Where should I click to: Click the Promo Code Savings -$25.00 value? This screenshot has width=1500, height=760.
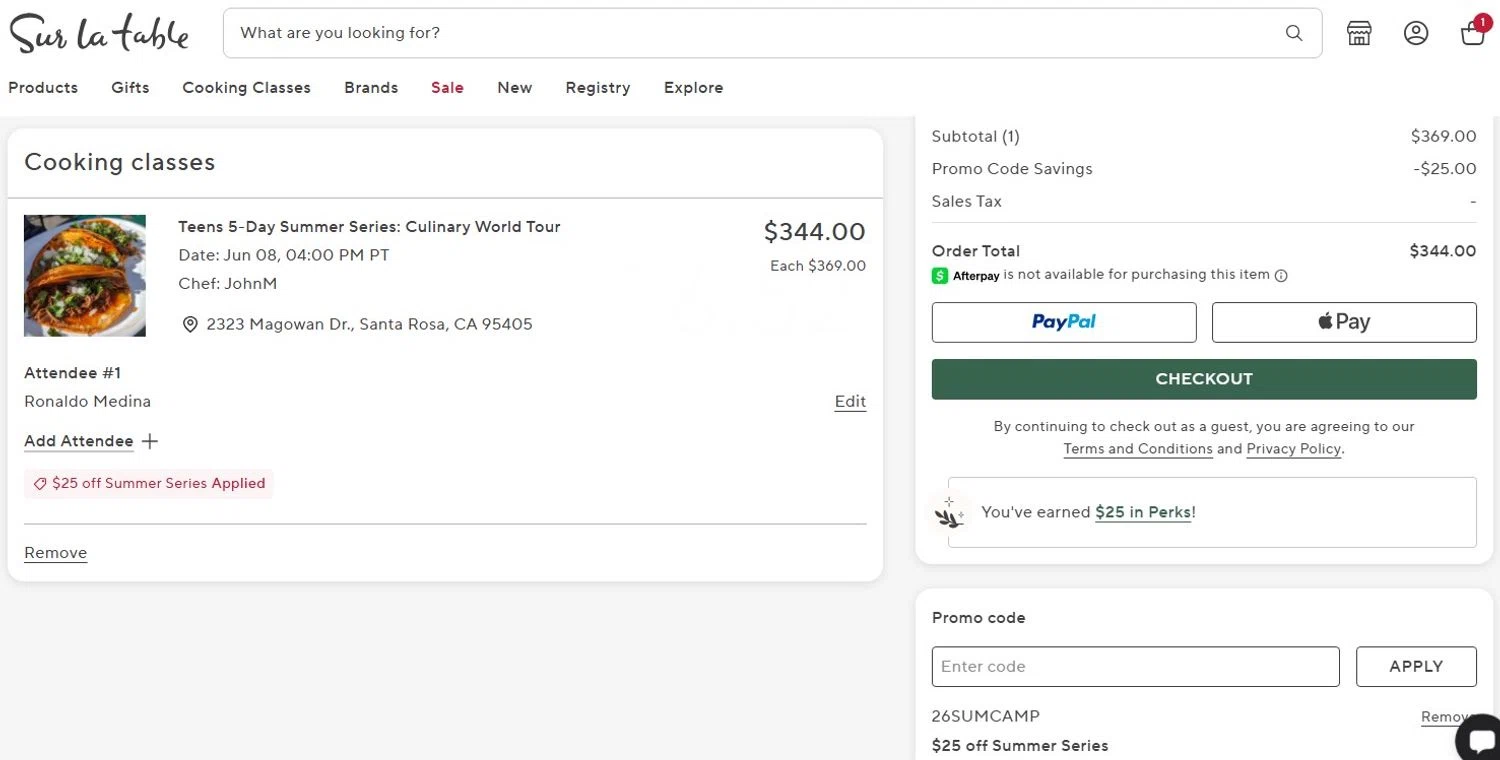1445,169
